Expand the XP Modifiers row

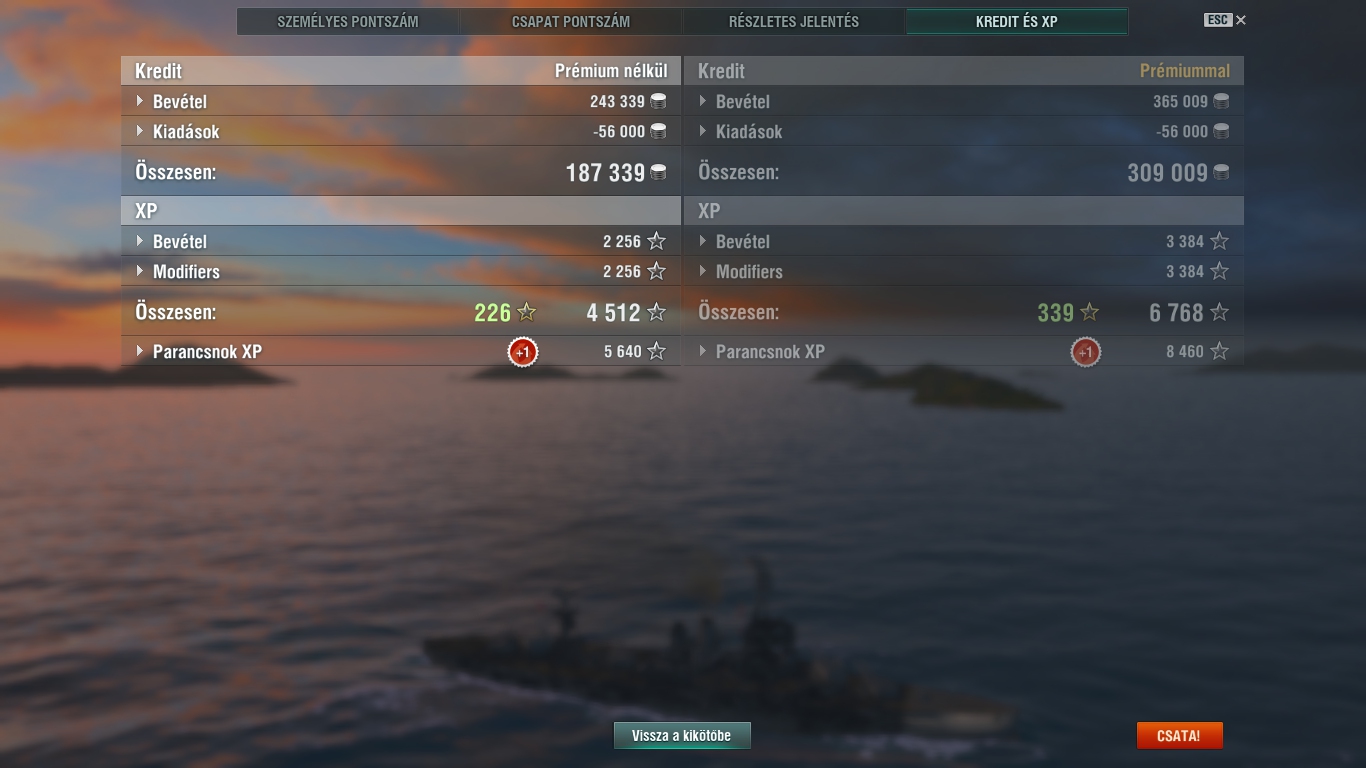[x=401, y=271]
